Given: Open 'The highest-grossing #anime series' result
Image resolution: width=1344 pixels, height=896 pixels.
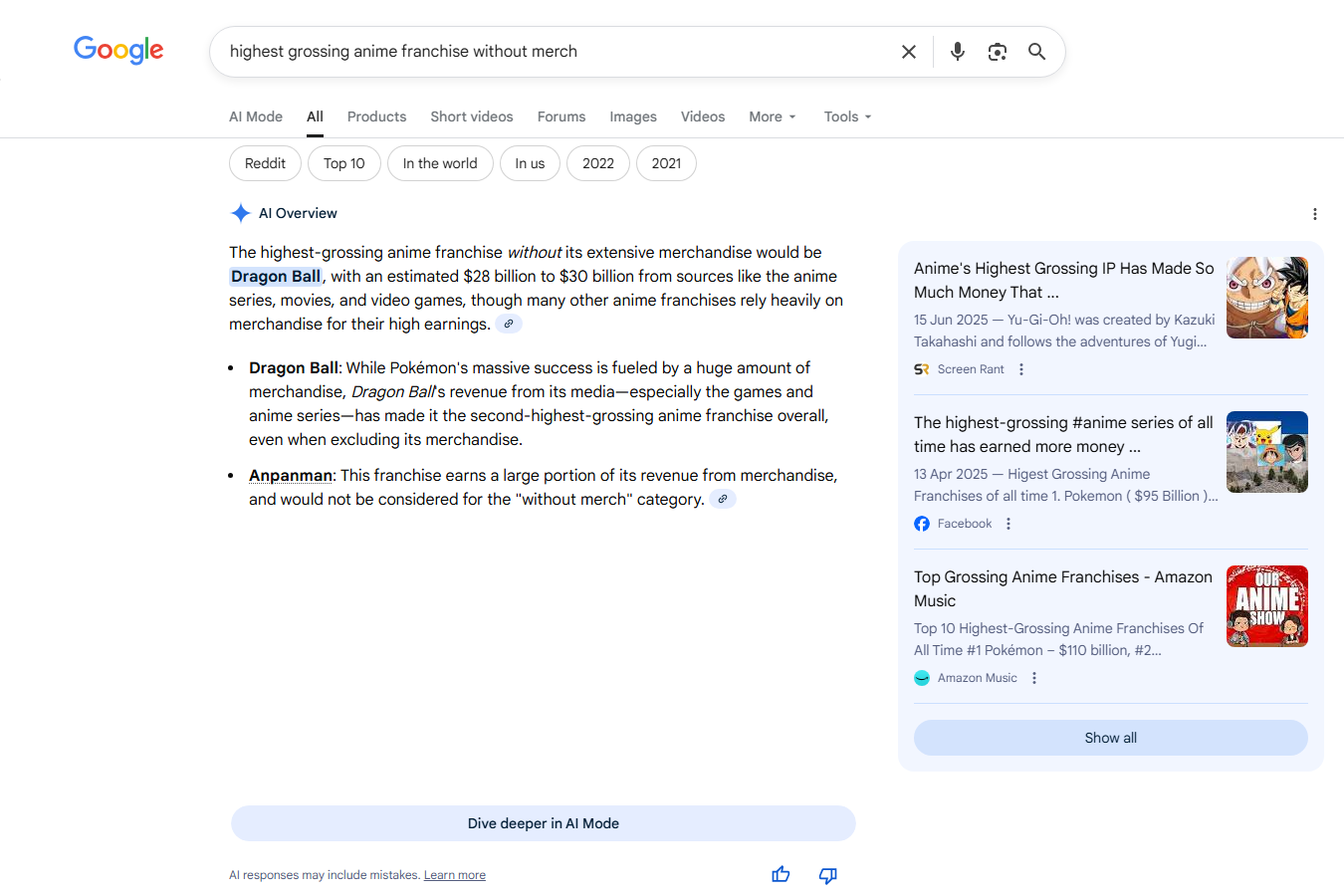Looking at the screenshot, I should [1064, 434].
